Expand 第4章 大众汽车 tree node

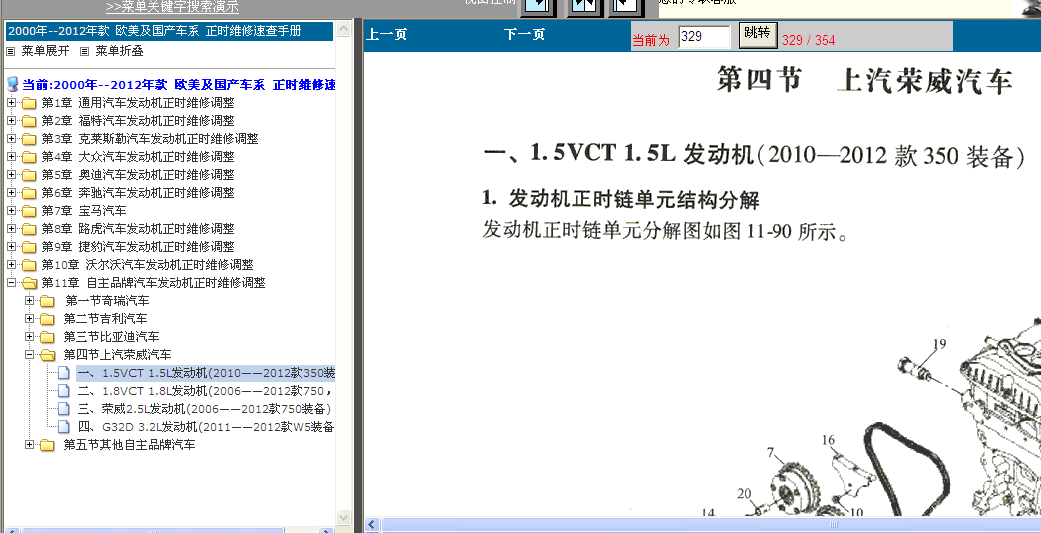pyautogui.click(x=11, y=156)
